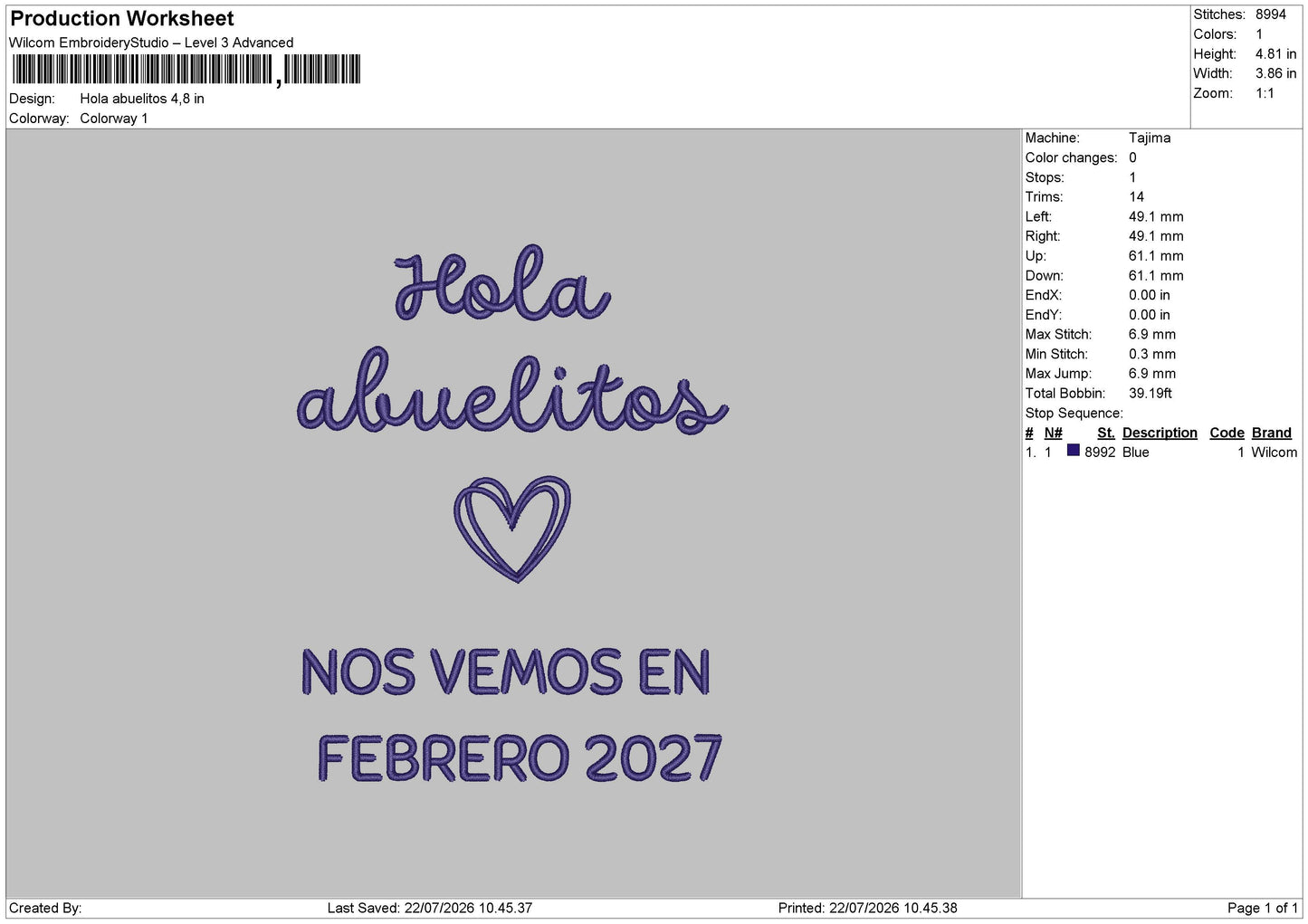Click the 'Blue' thread description
Image resolution: width=1308 pixels, height=924 pixels.
pyautogui.click(x=1136, y=452)
